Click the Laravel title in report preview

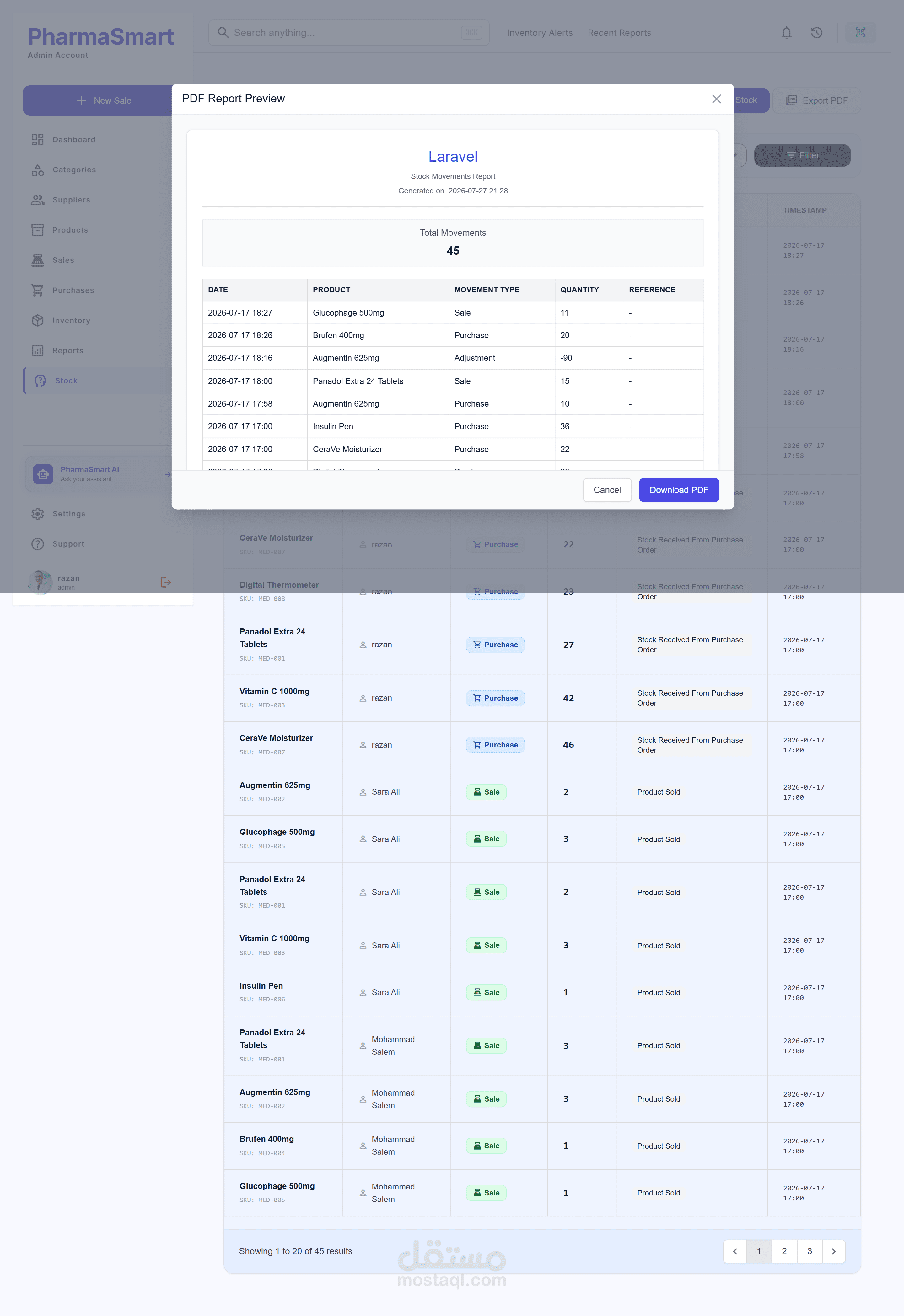tap(453, 157)
